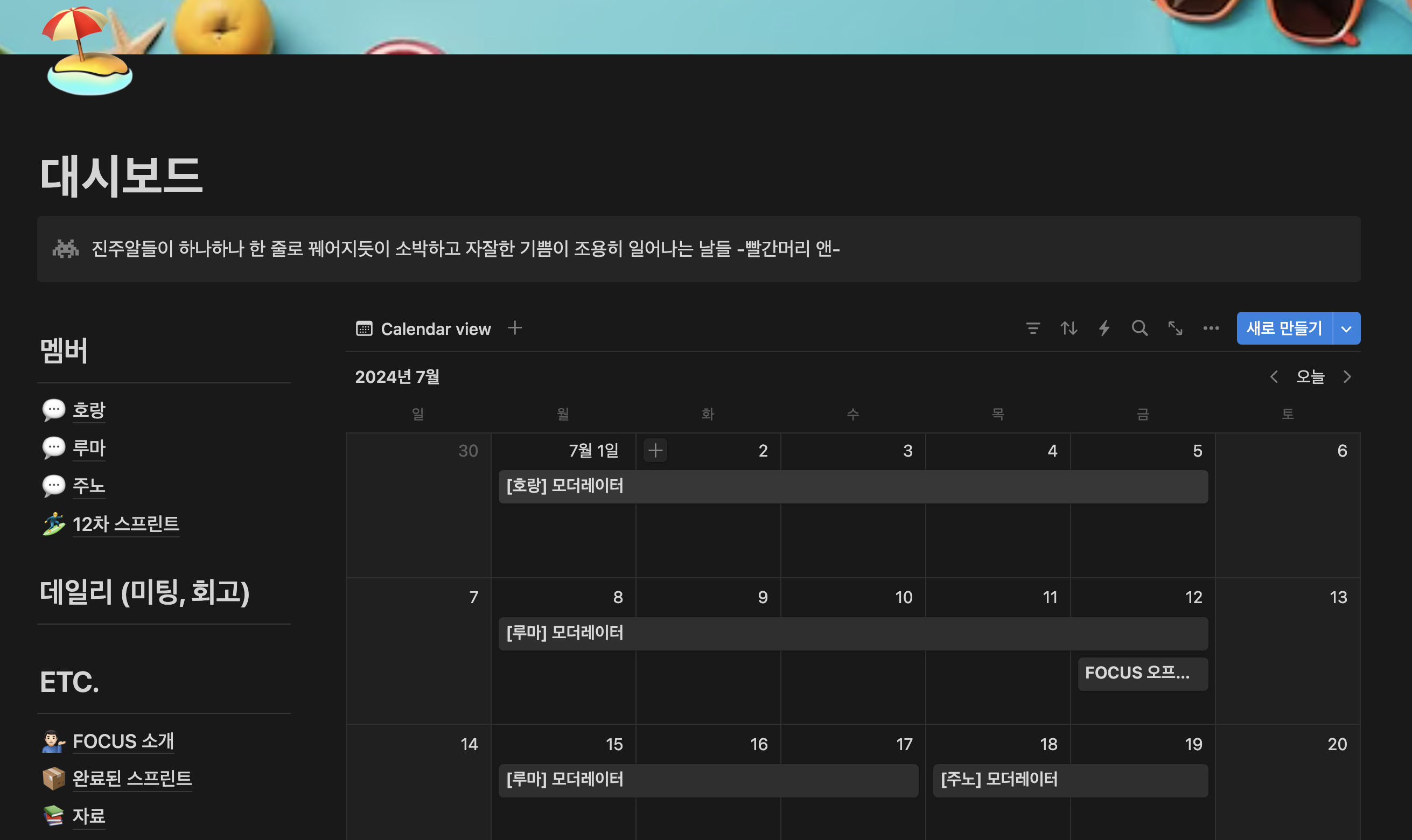Expand dropdown arrow beside 새로 만들기
Viewport: 1412px width, 840px height.
(x=1346, y=329)
